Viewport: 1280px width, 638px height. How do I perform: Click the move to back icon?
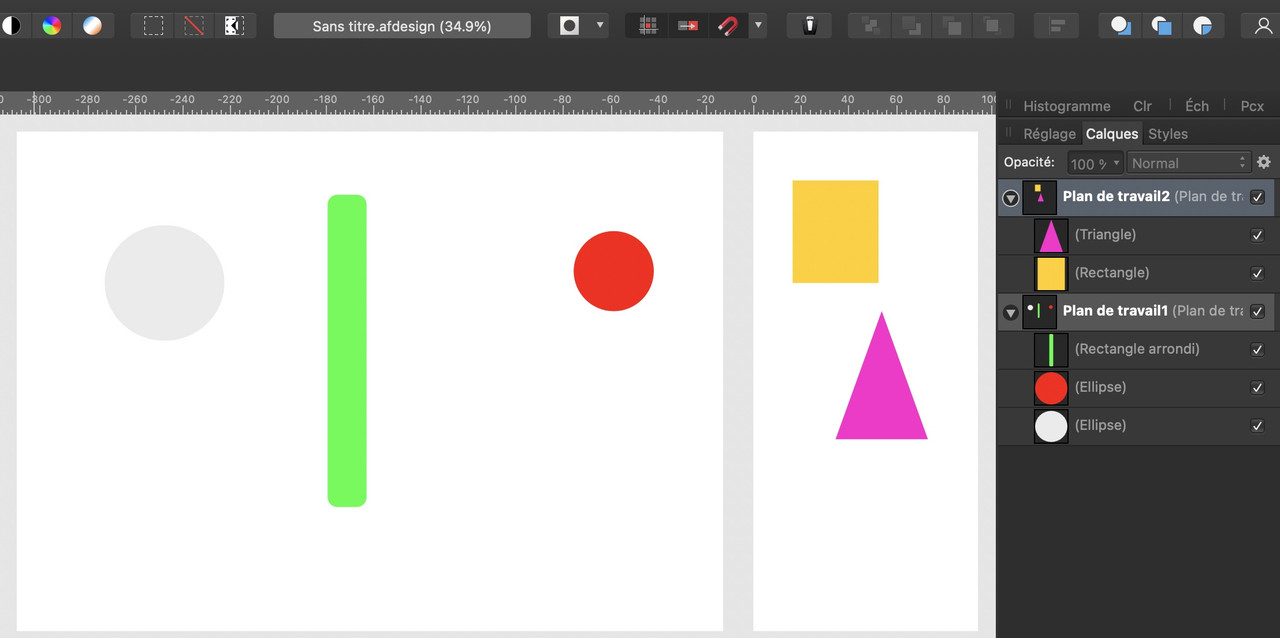871,26
